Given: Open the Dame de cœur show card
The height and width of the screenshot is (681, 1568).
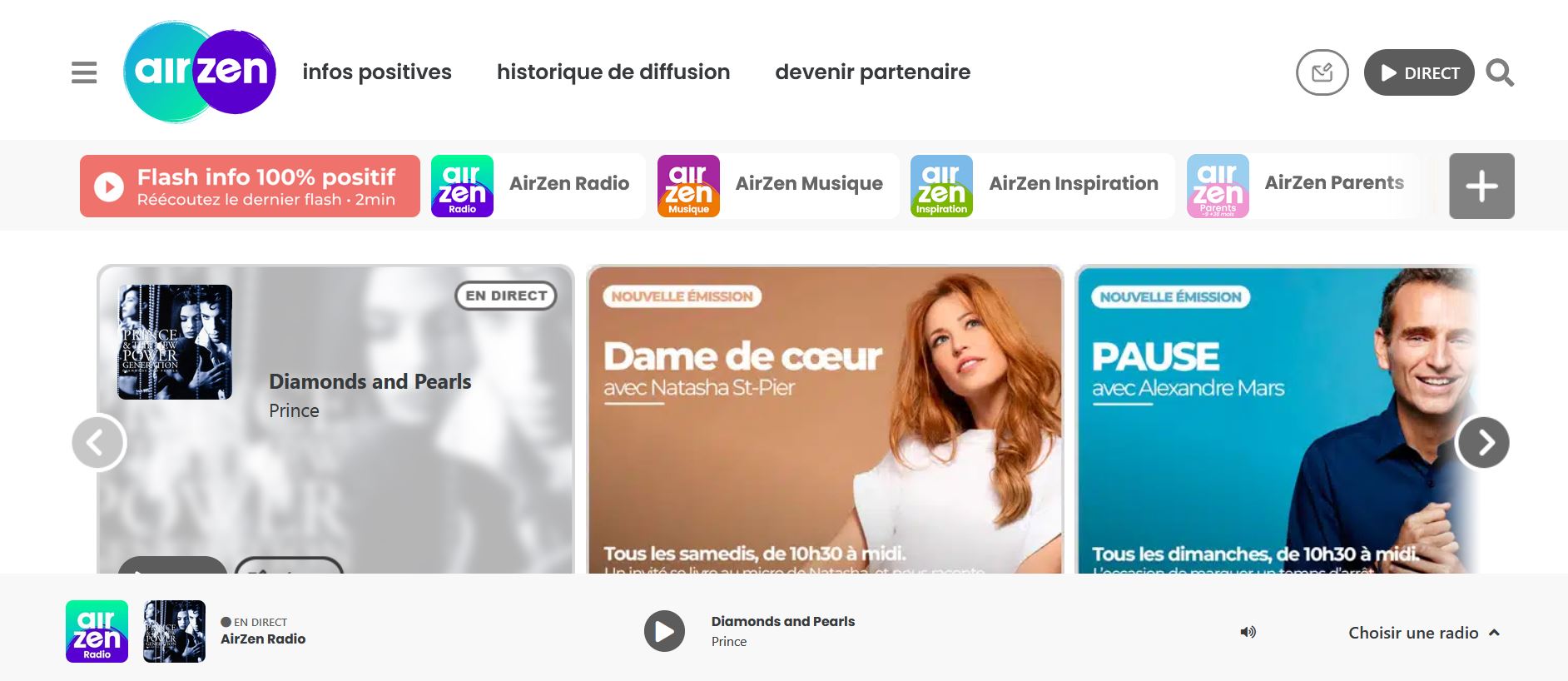Looking at the screenshot, I should 825,420.
